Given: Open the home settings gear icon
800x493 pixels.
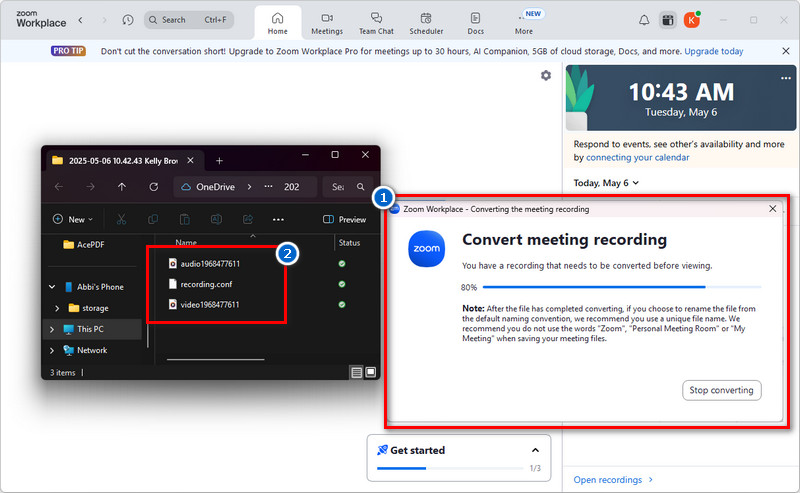Looking at the screenshot, I should click(x=546, y=76).
